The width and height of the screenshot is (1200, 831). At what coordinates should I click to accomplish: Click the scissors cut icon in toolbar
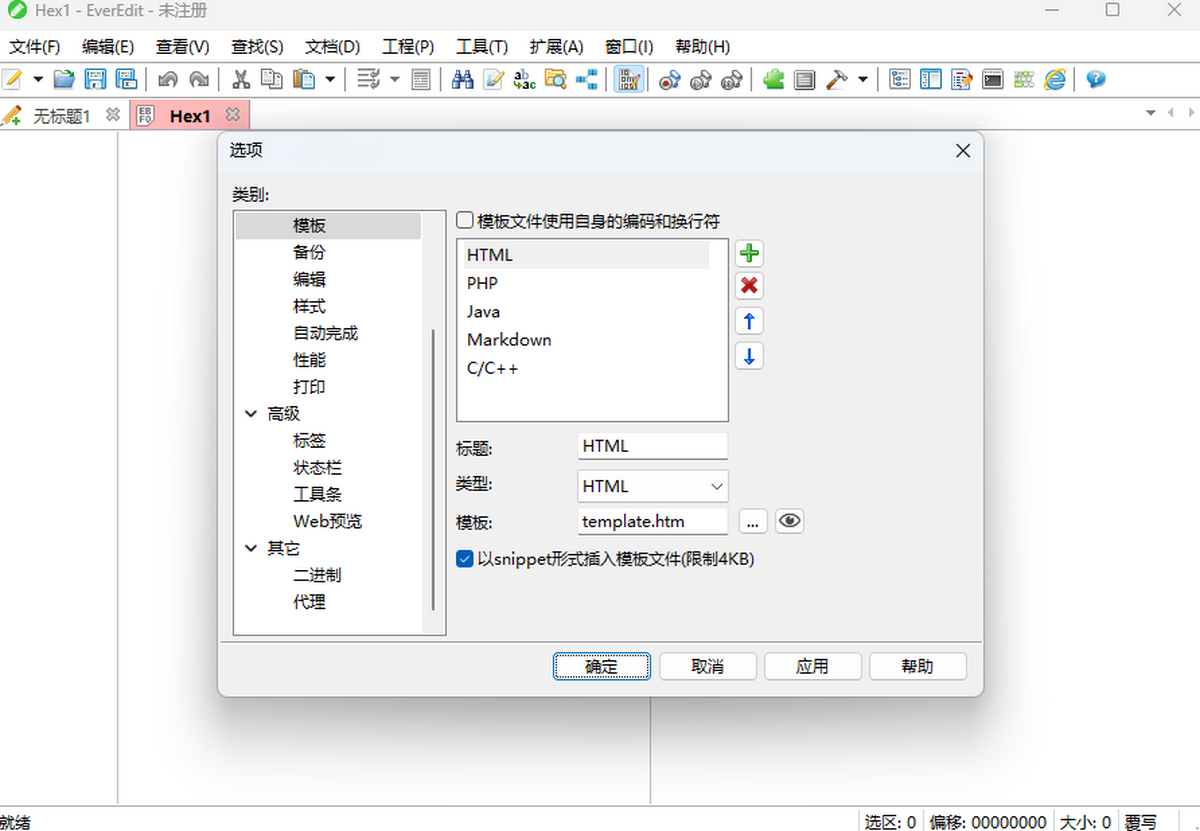click(x=241, y=80)
